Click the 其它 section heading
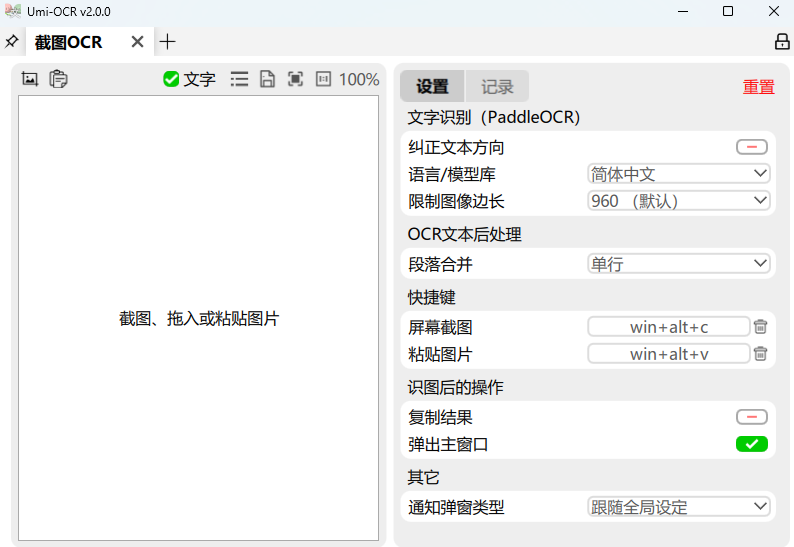The image size is (794, 547). [423, 477]
